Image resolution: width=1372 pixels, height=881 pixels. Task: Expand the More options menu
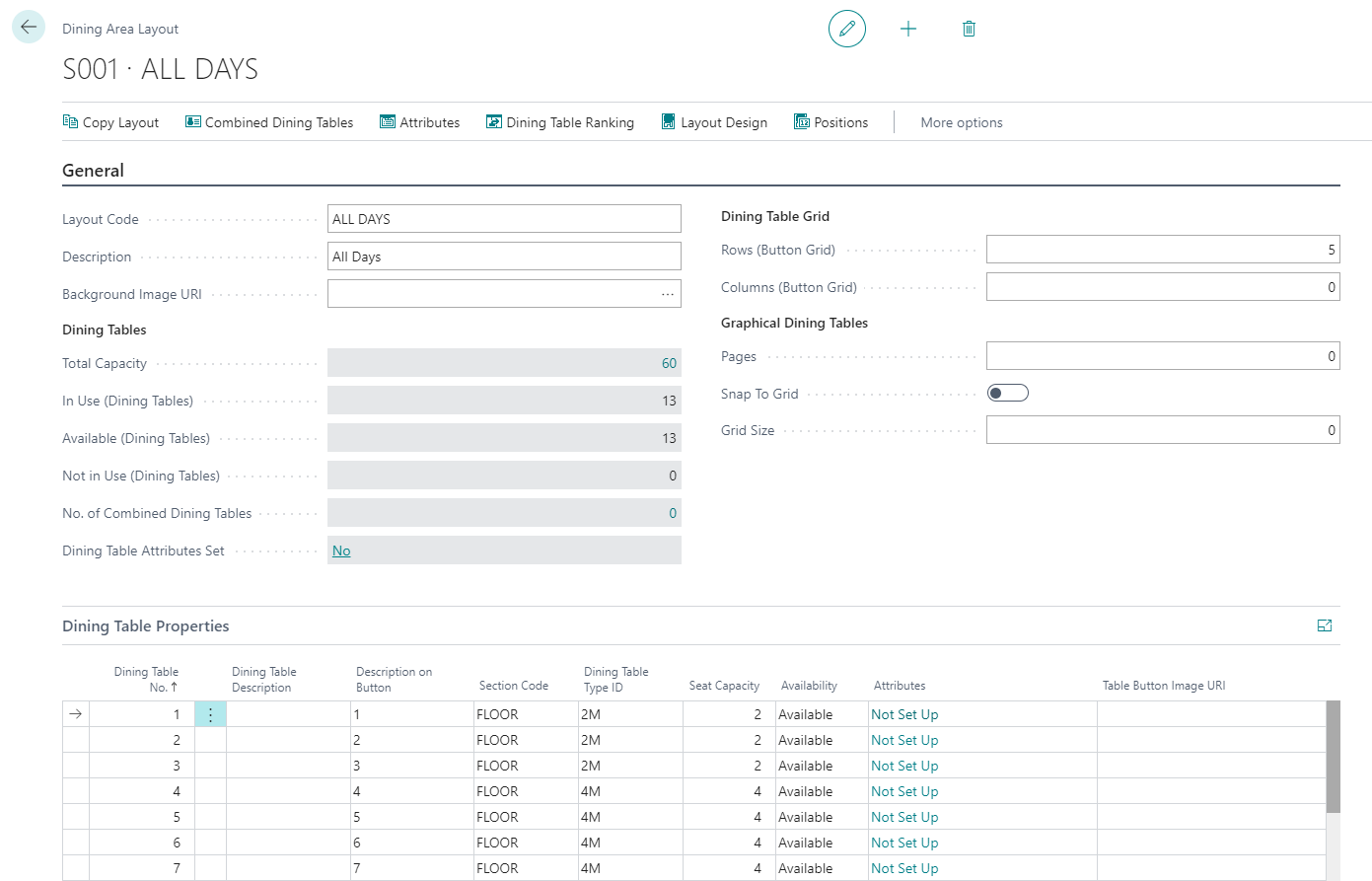[x=962, y=122]
